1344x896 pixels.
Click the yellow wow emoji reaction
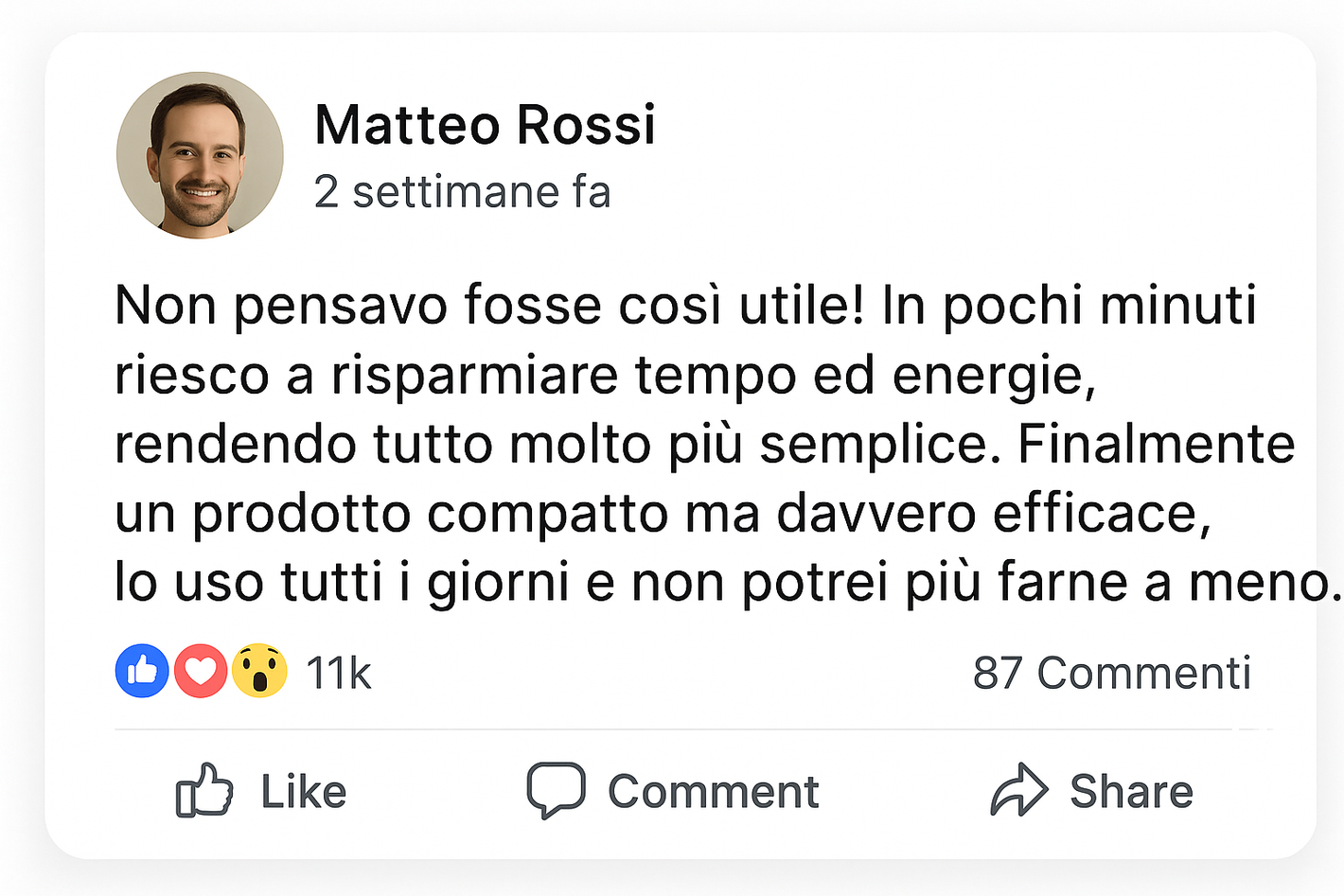click(x=259, y=672)
